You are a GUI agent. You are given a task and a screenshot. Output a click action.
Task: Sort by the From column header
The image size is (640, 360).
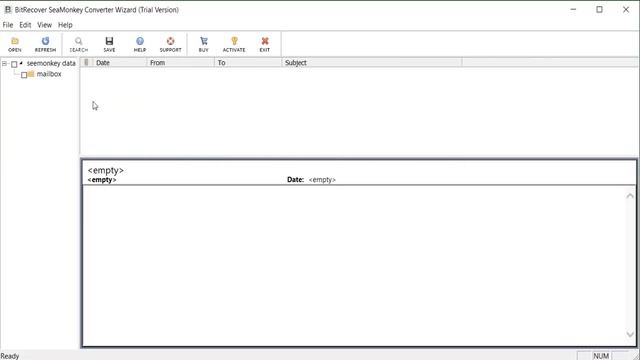coord(180,62)
